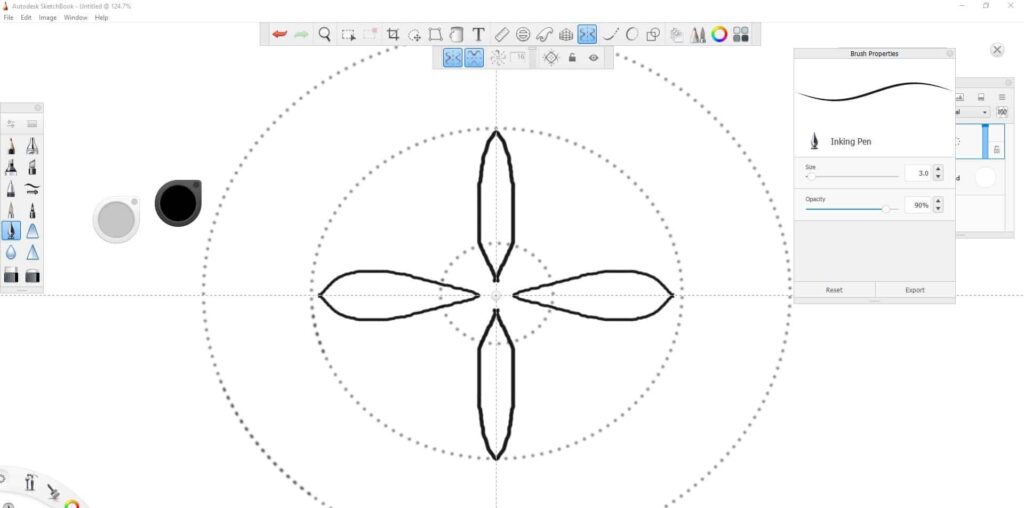Image resolution: width=1024 pixels, height=508 pixels.
Task: Toggle the symmetry lock icon
Action: (572, 57)
